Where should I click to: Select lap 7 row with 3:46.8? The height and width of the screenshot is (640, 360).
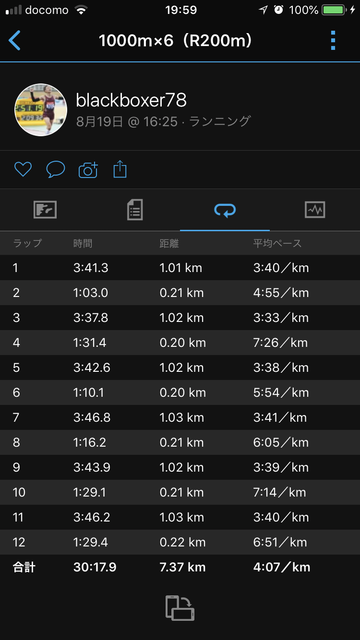click(180, 418)
